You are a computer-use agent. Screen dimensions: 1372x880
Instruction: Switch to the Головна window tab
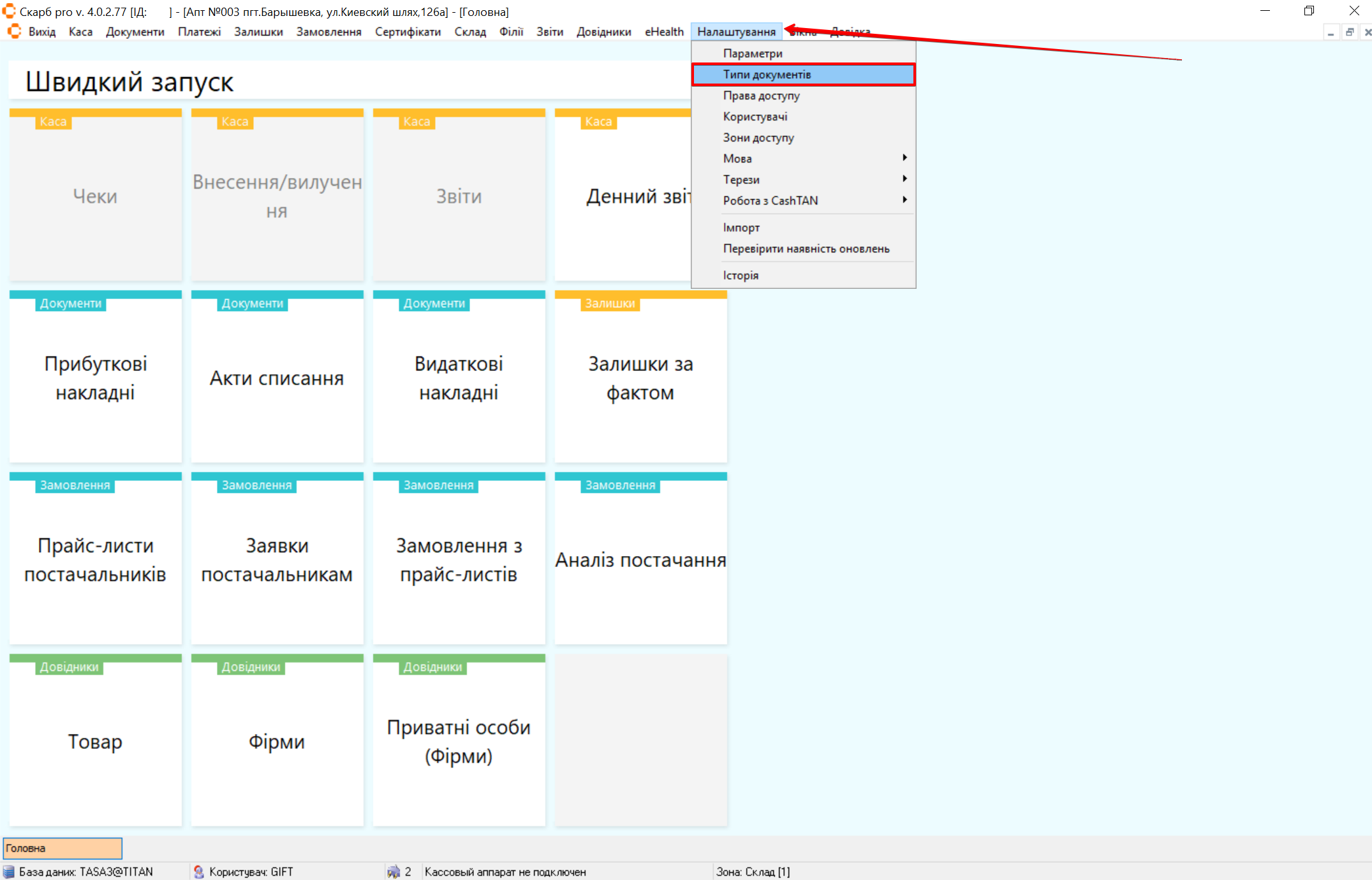(63, 848)
